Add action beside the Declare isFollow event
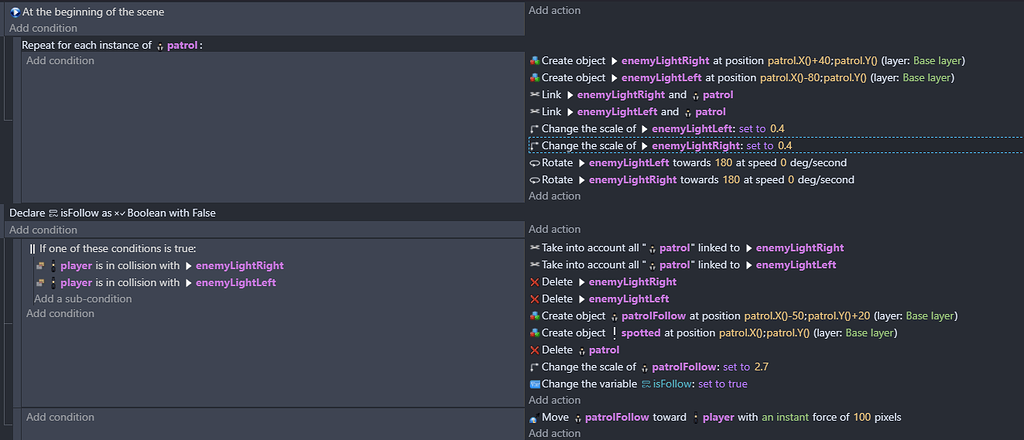Viewport: 1024px width, 440px height. pyautogui.click(x=554, y=229)
